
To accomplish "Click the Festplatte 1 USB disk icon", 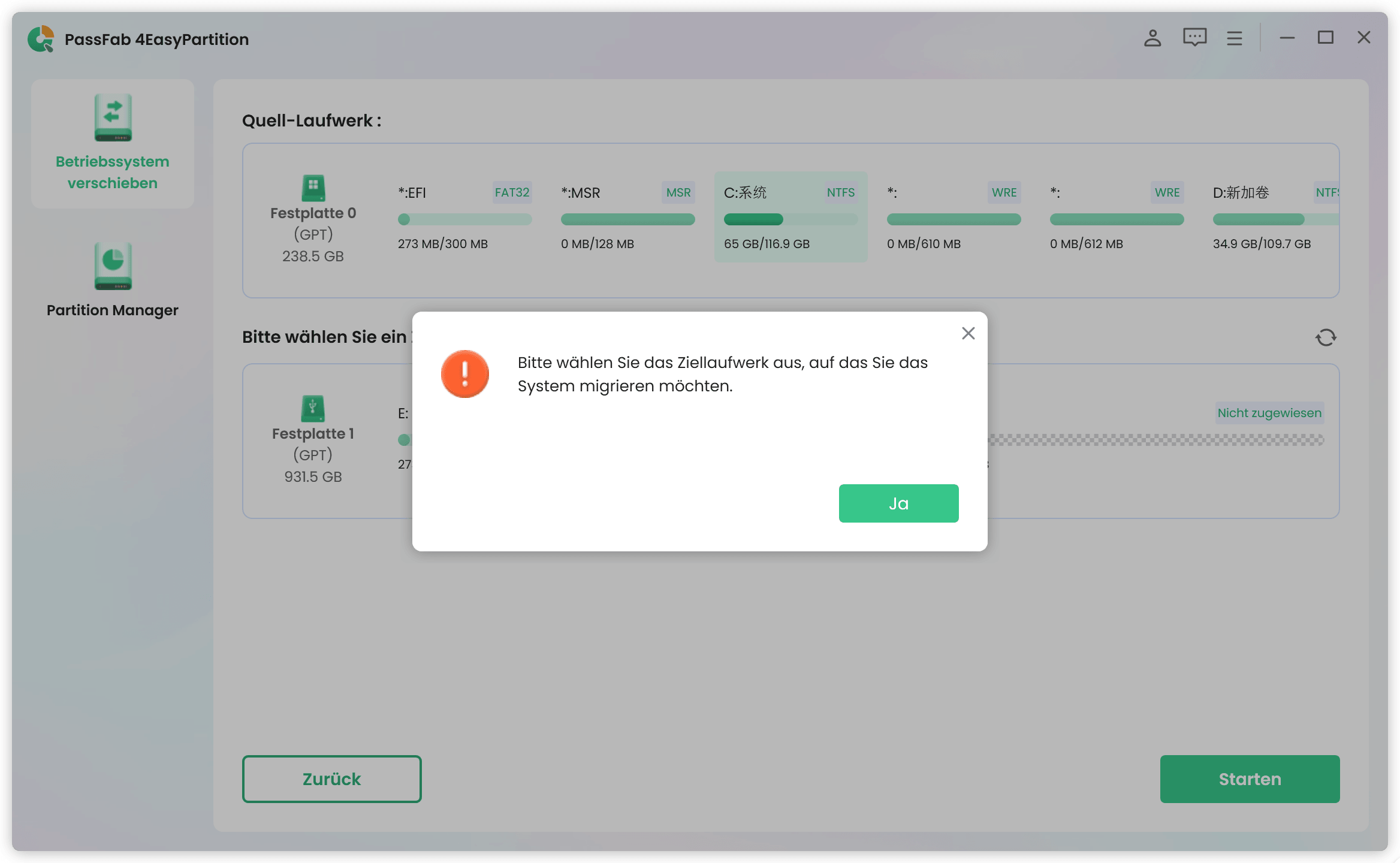I will coord(313,410).
